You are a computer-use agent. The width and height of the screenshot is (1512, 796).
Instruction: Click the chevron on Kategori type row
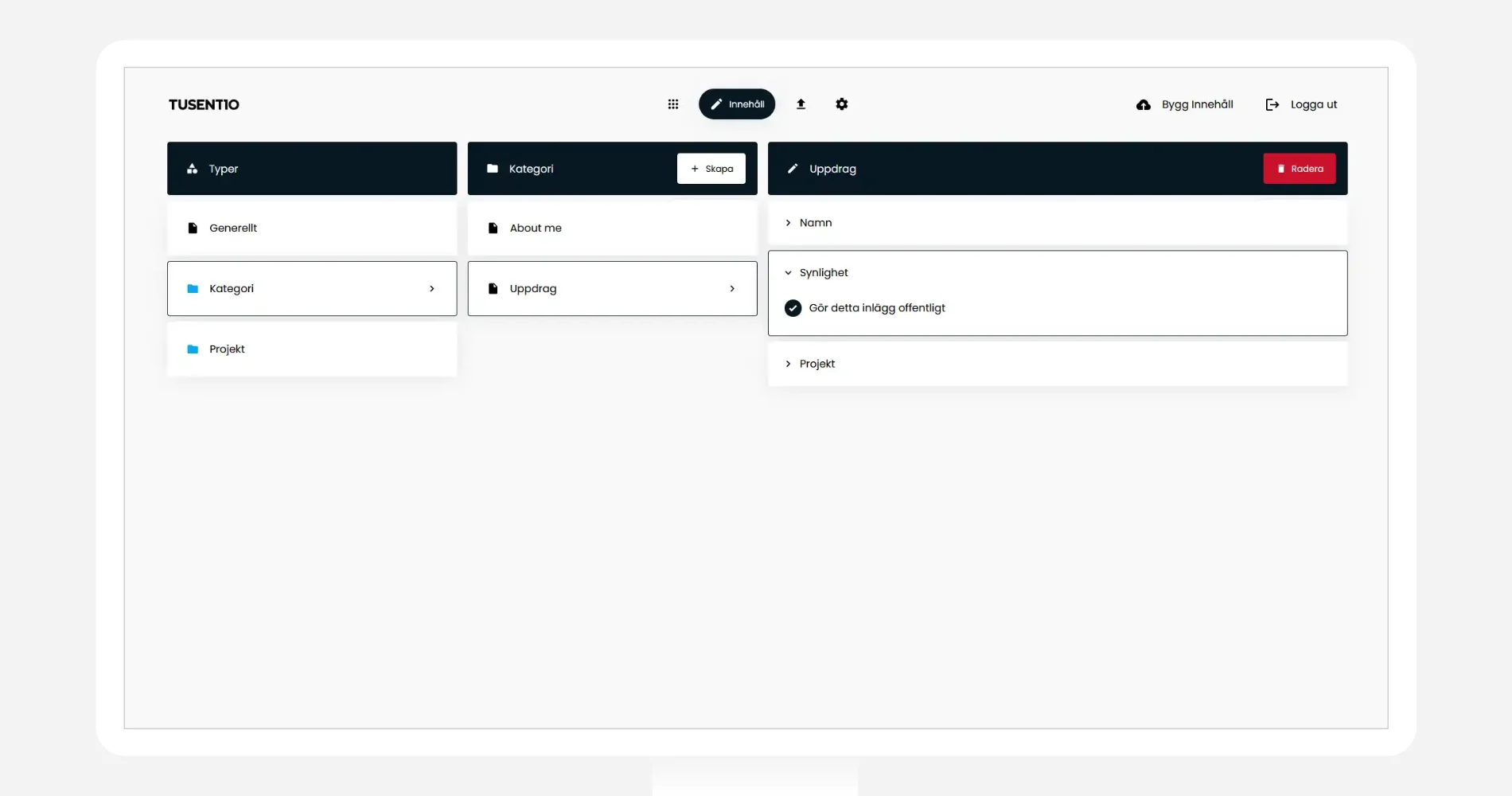431,289
